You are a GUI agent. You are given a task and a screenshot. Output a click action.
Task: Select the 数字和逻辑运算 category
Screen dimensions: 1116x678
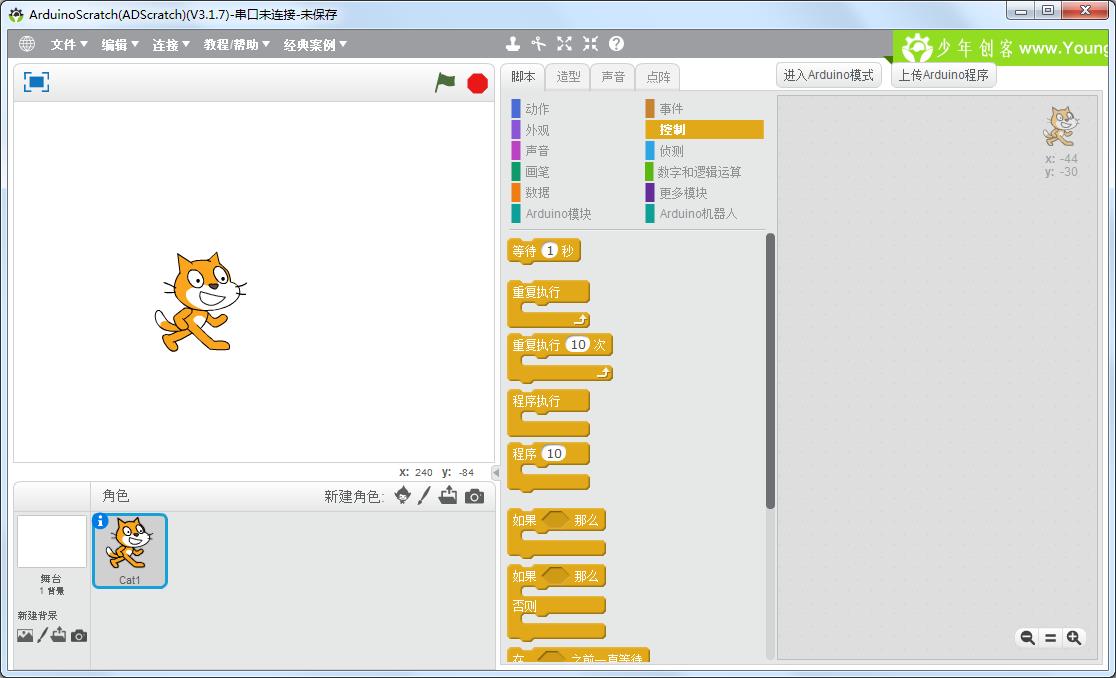pos(693,171)
